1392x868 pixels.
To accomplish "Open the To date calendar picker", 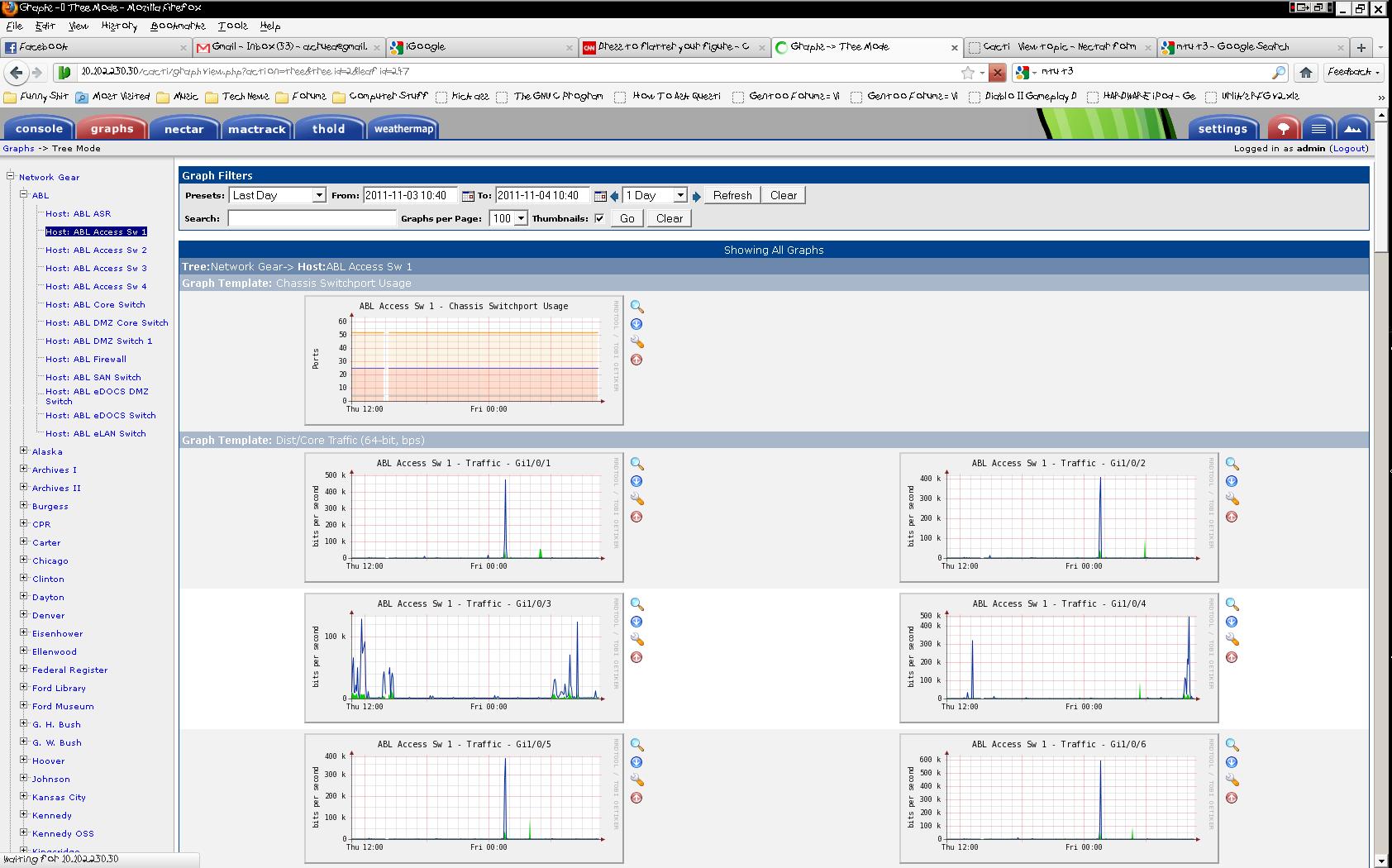I will [x=600, y=196].
